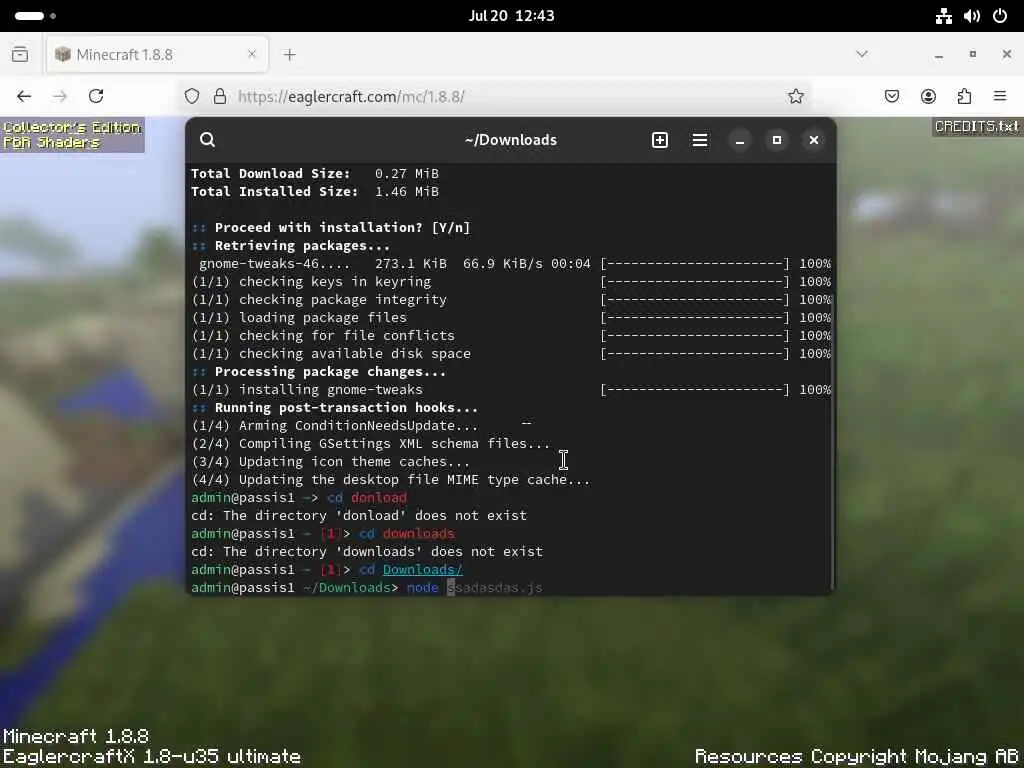Reload the Eaglercraft page
This screenshot has width=1024, height=768.
tap(96, 96)
